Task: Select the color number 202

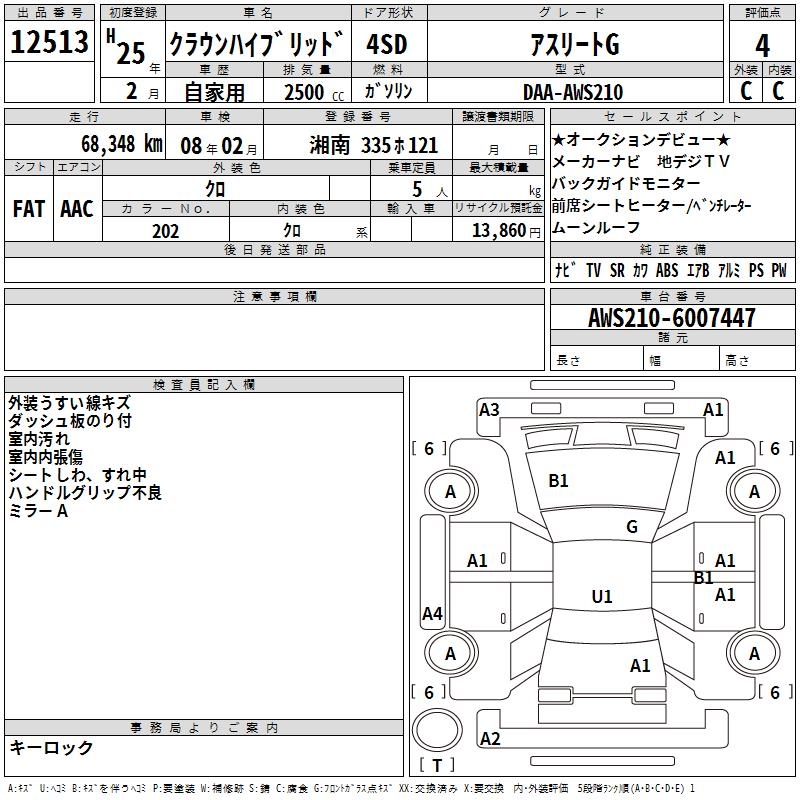Action: pos(165,231)
